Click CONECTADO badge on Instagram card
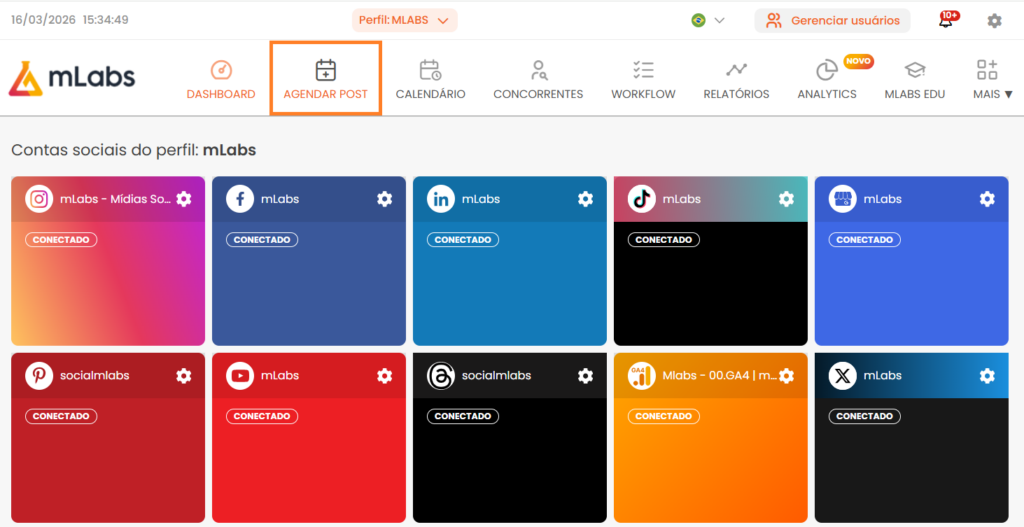Image resolution: width=1024 pixels, height=527 pixels. [61, 240]
